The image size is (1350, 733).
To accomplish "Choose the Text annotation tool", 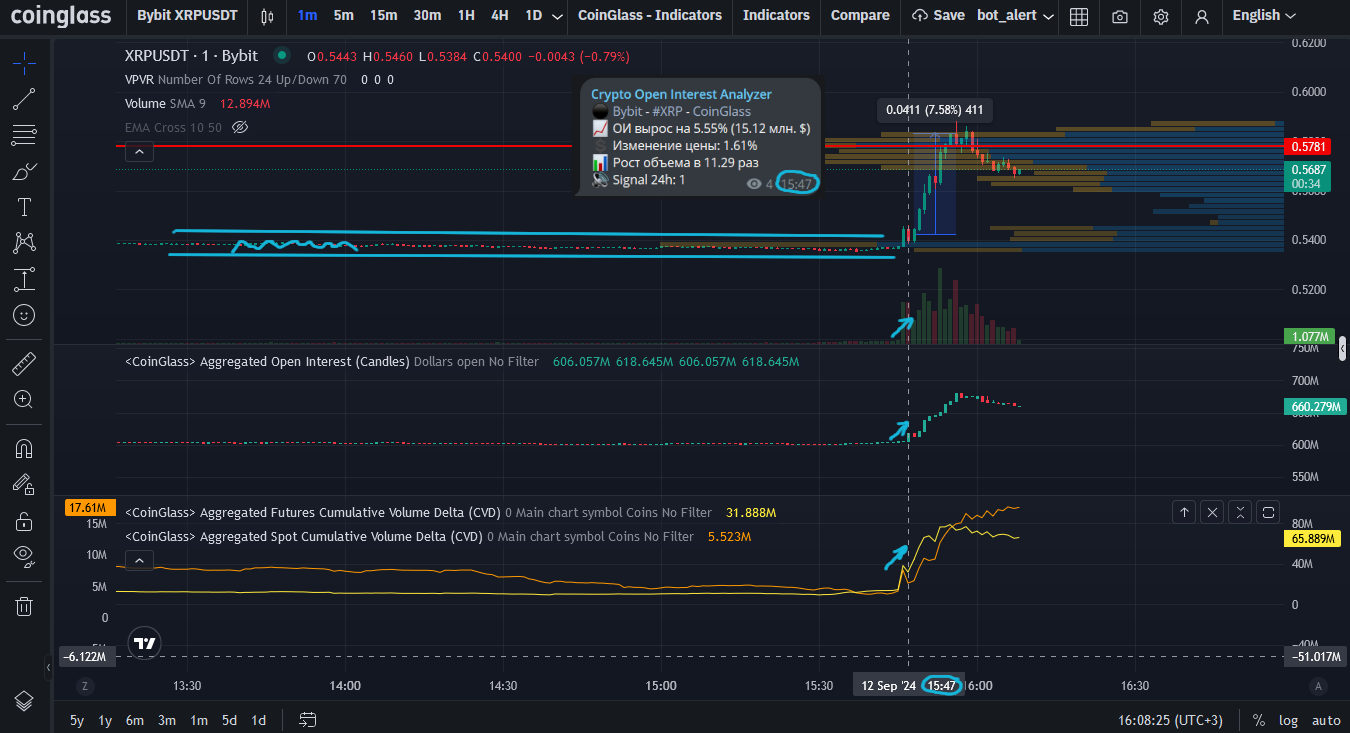I will [25, 207].
